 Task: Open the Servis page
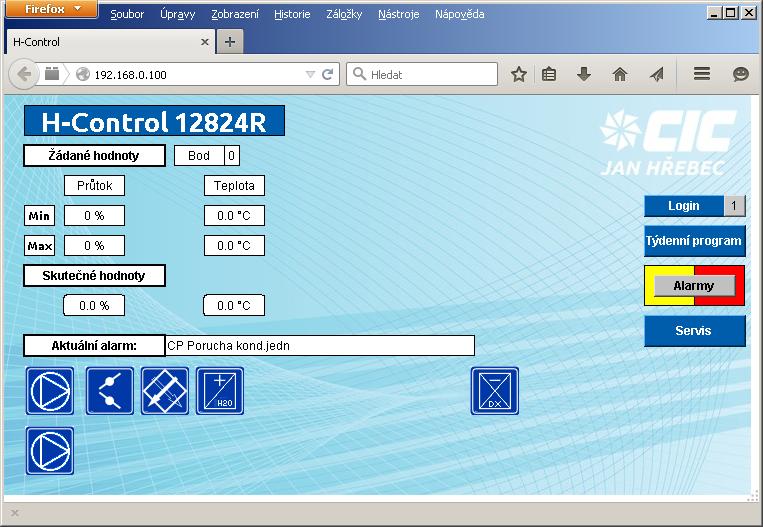coord(694,331)
